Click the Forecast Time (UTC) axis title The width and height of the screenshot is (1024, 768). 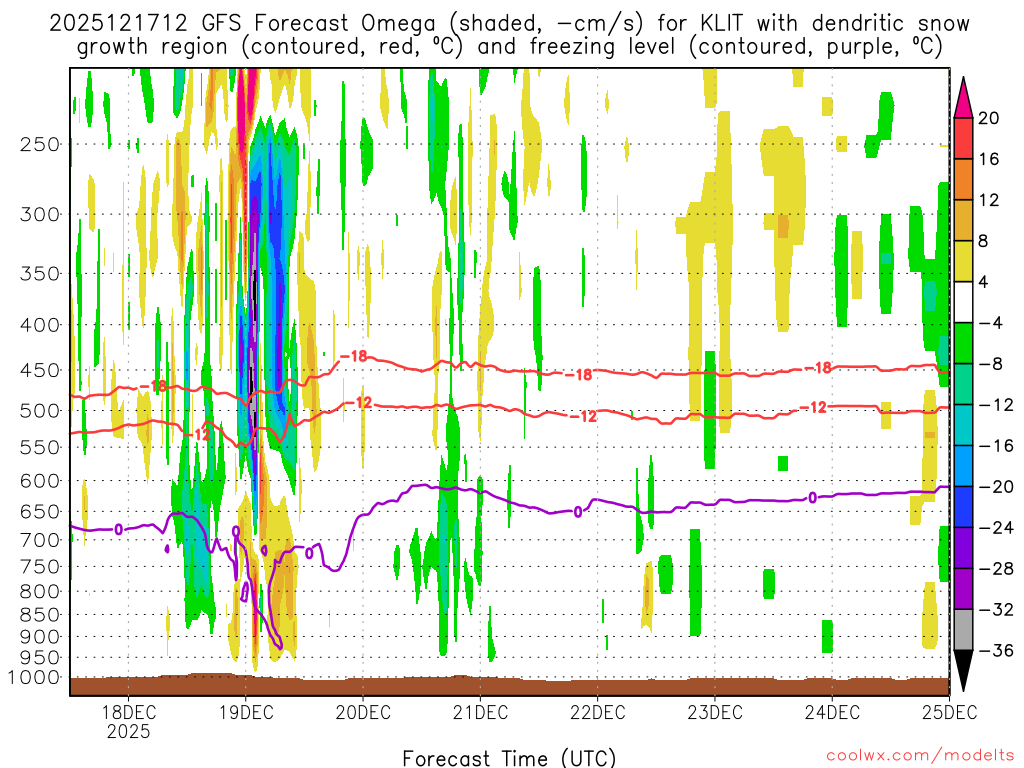(509, 758)
